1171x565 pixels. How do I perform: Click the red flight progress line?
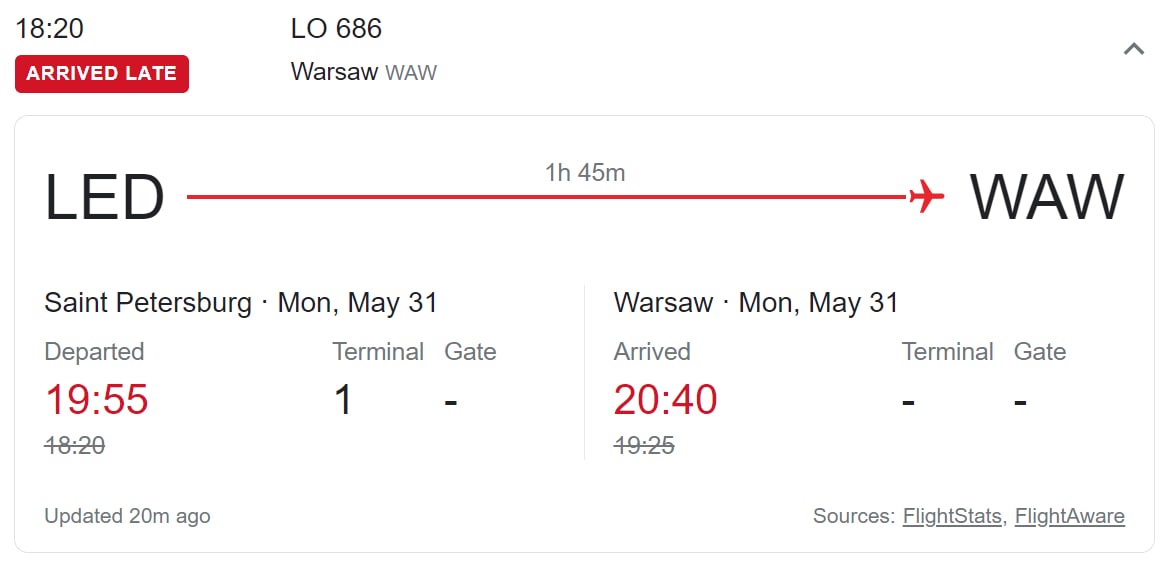click(547, 197)
